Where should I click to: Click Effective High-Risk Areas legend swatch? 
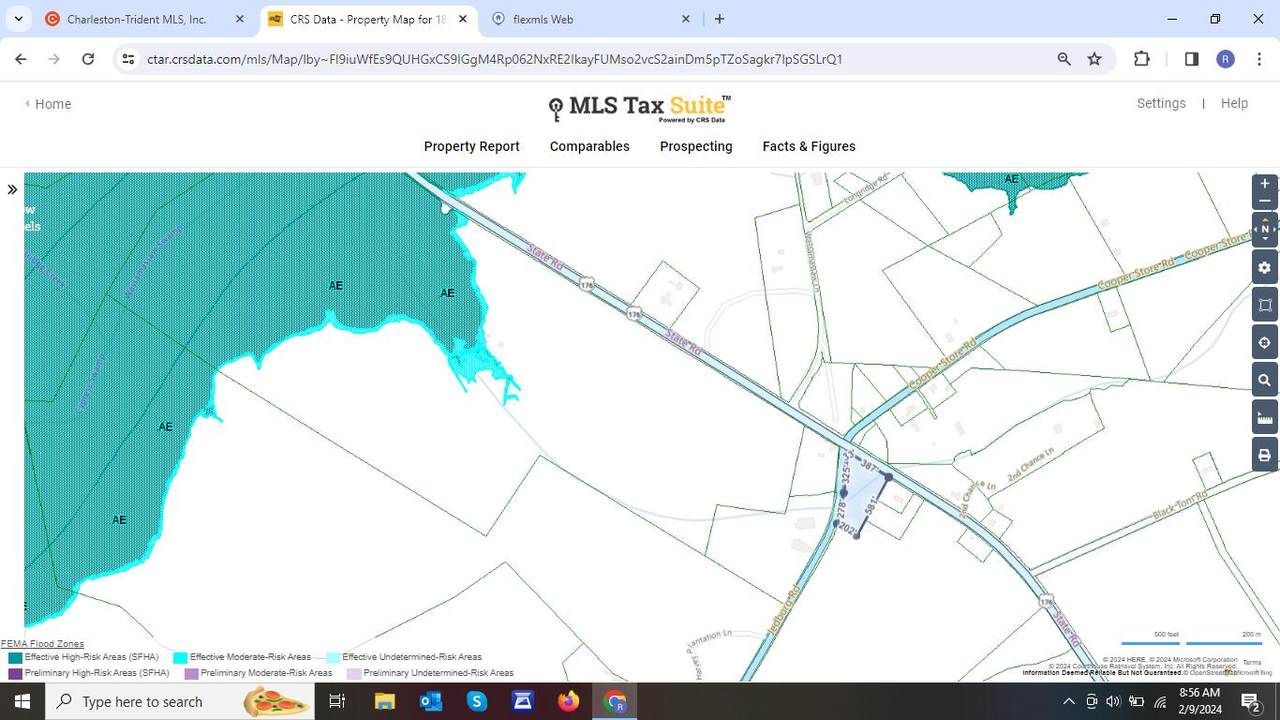[15, 658]
